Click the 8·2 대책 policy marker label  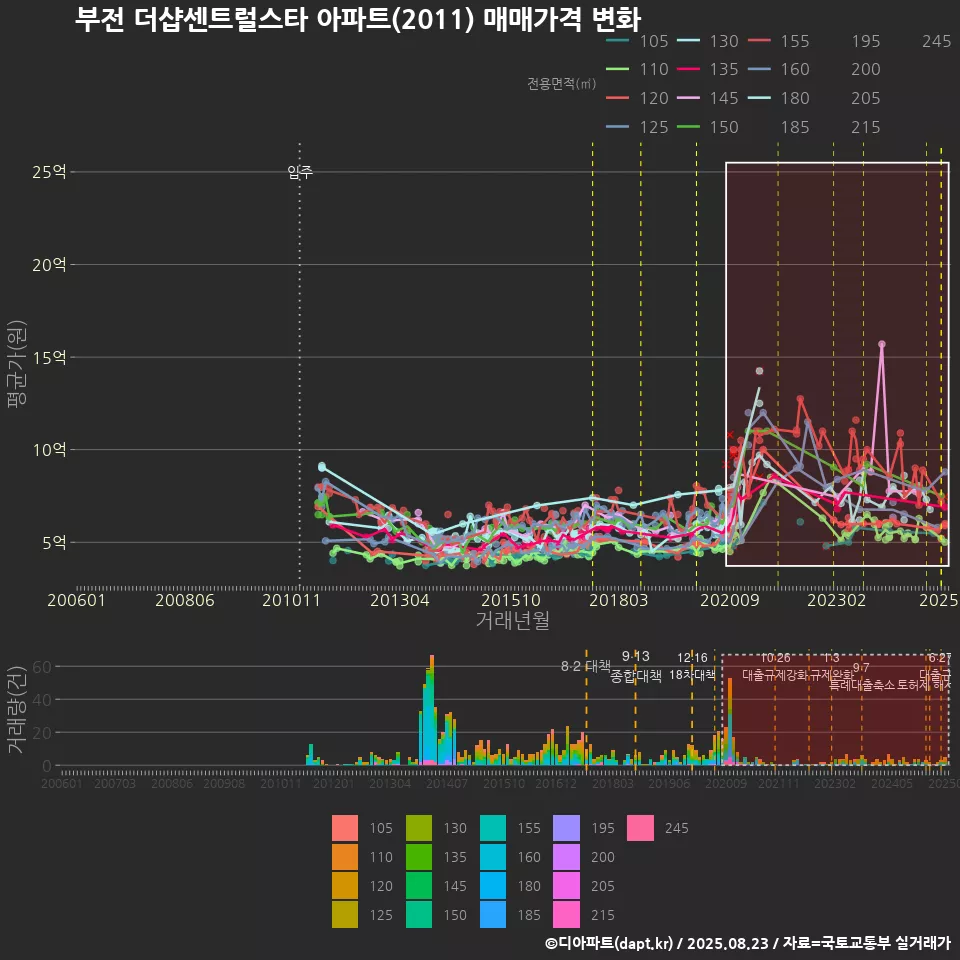[x=586, y=666]
